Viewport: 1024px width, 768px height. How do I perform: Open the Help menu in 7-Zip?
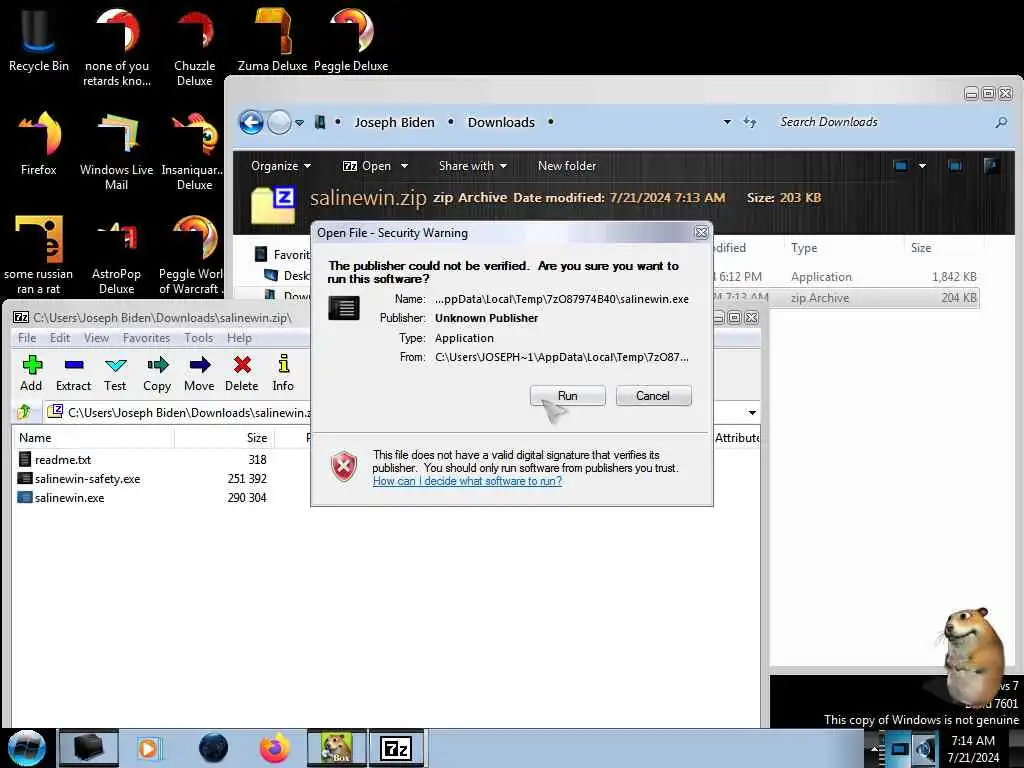[239, 338]
